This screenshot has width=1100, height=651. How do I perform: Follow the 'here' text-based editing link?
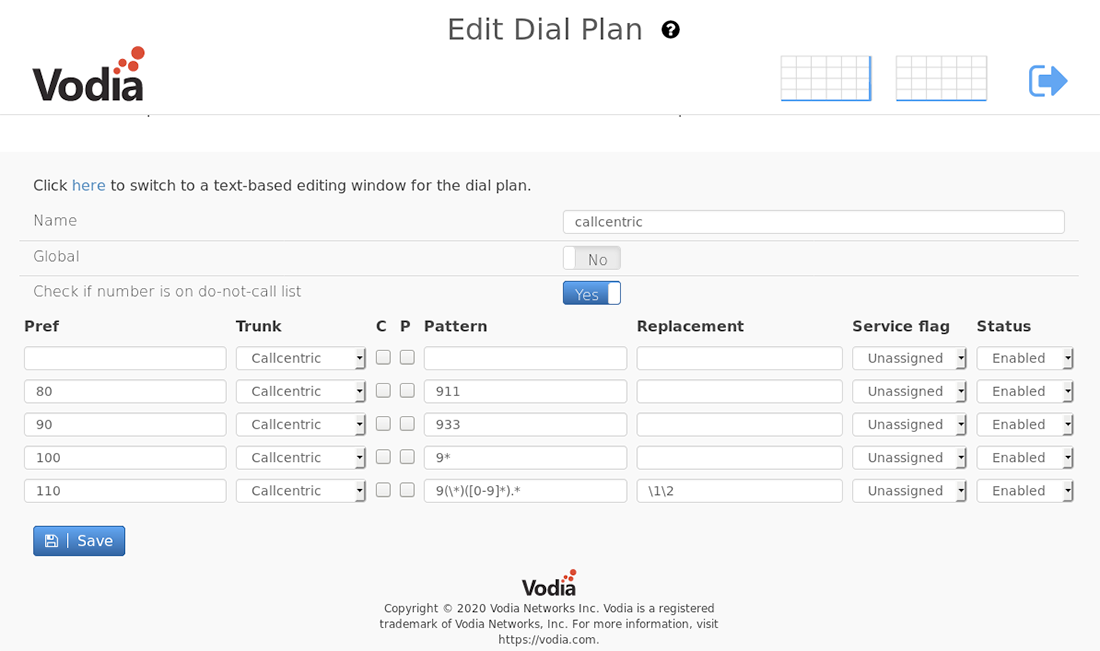(x=88, y=185)
